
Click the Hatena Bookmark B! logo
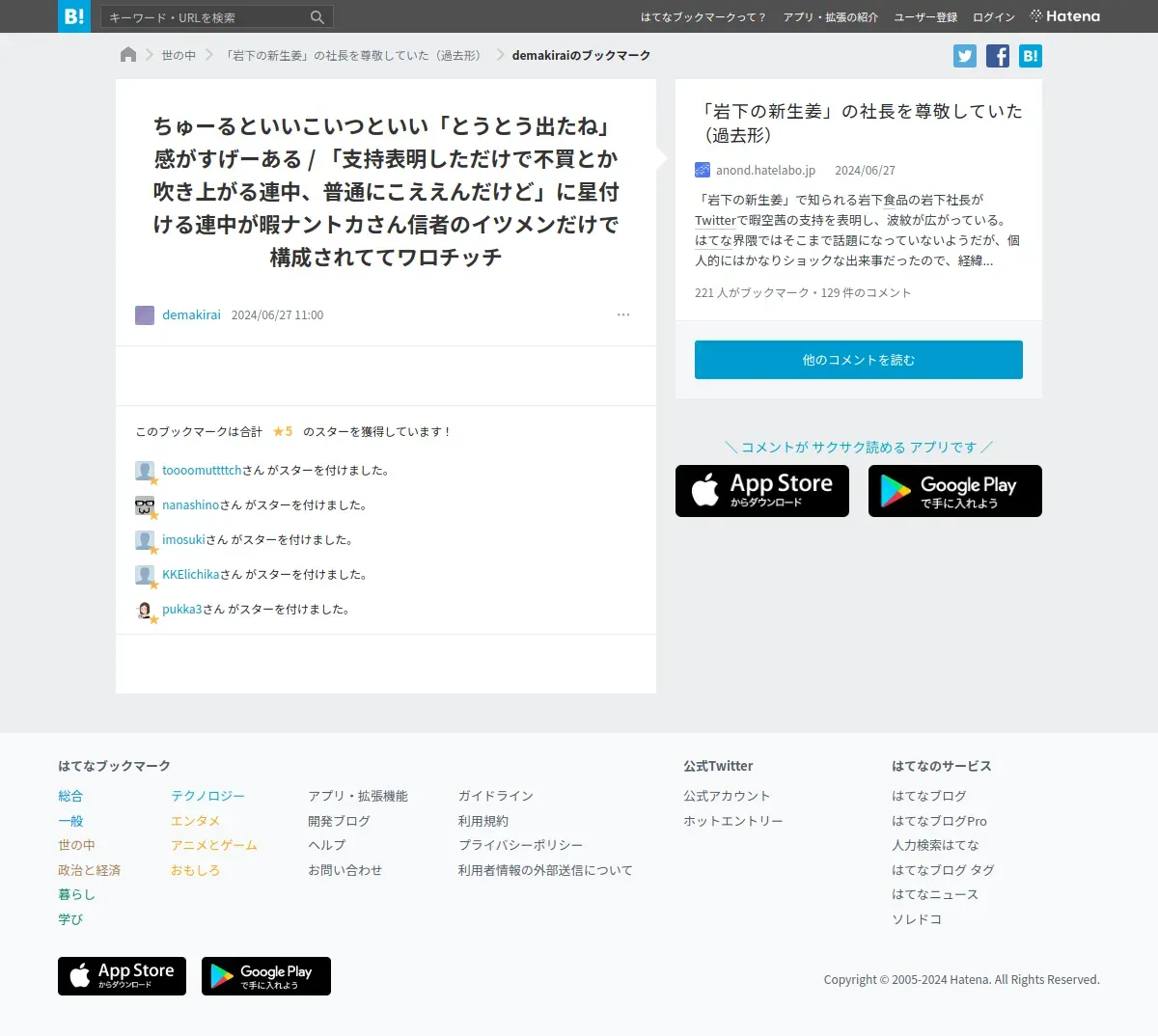[74, 16]
